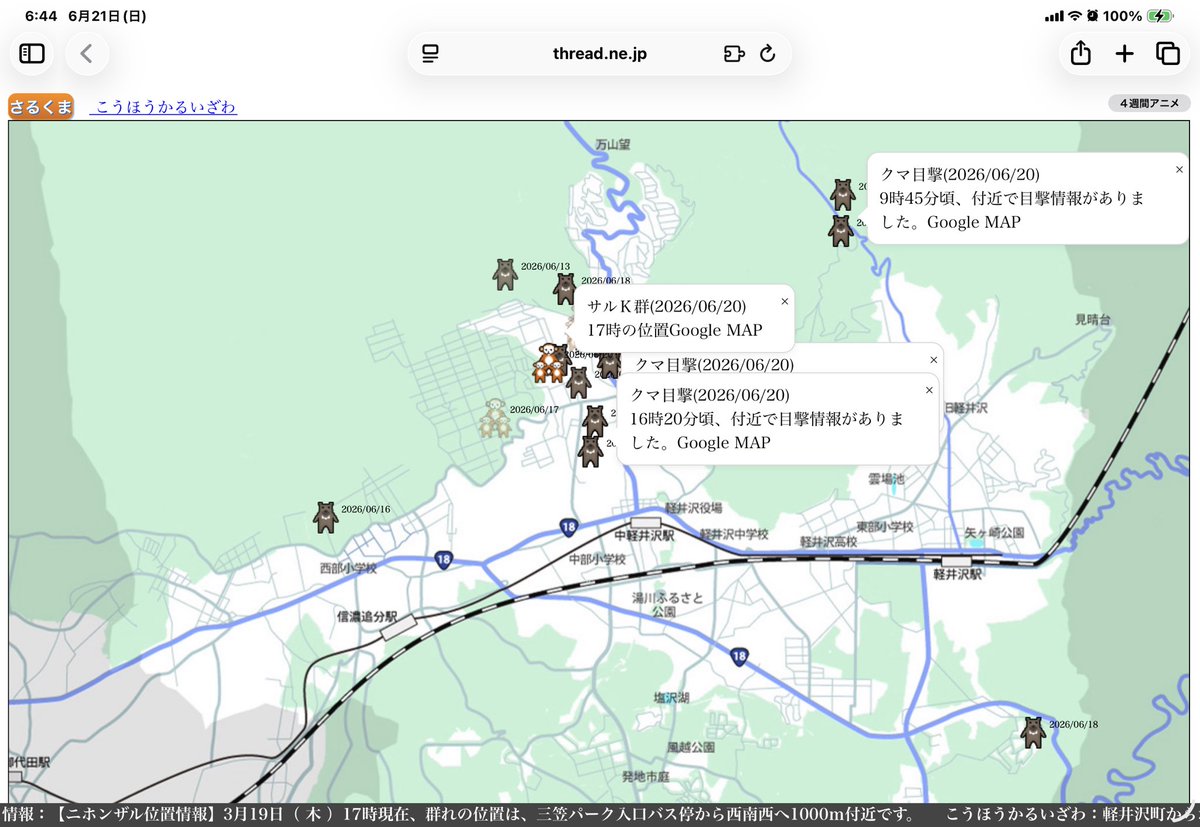Viewport: 1200px width, 827px height.
Task: Open the Share sheet
Action: click(x=1080, y=53)
